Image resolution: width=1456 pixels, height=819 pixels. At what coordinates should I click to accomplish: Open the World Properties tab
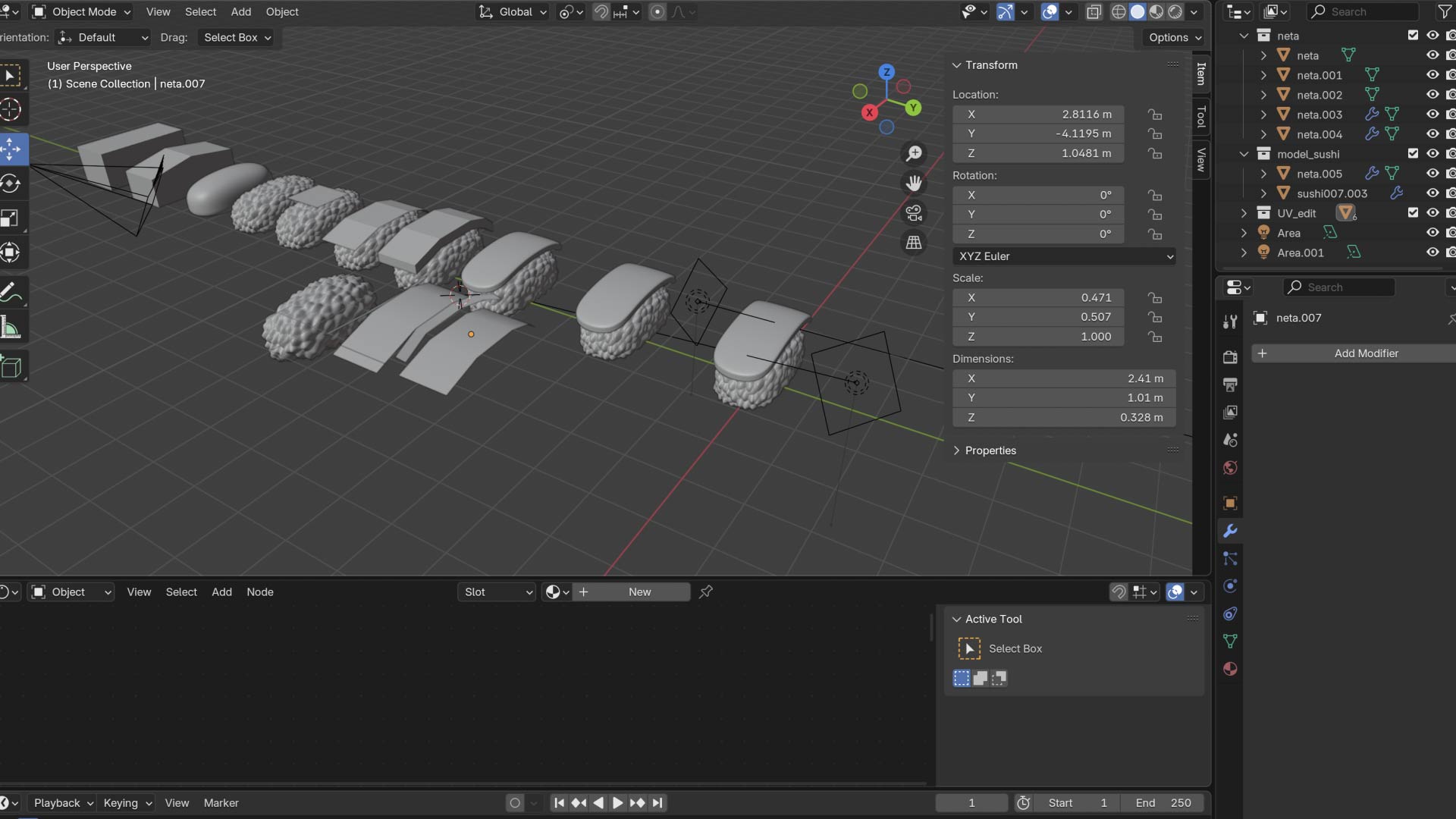1230,468
